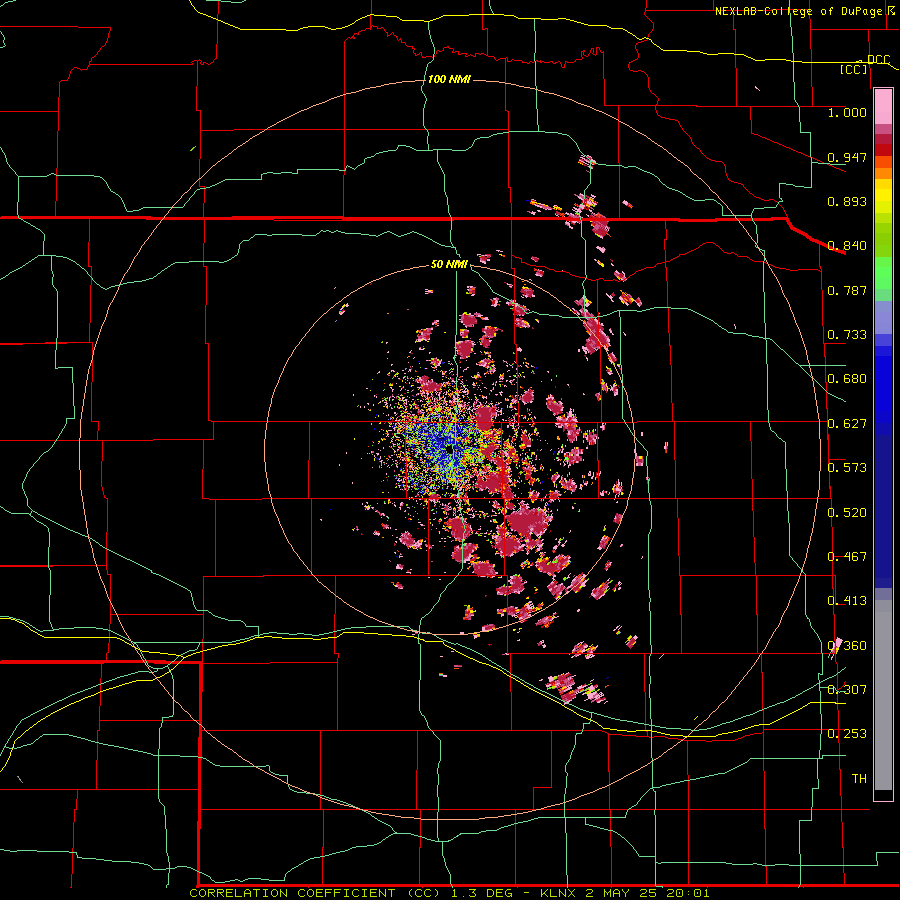Click the radar site center of blue clutter
The image size is (900, 900).
[449, 448]
